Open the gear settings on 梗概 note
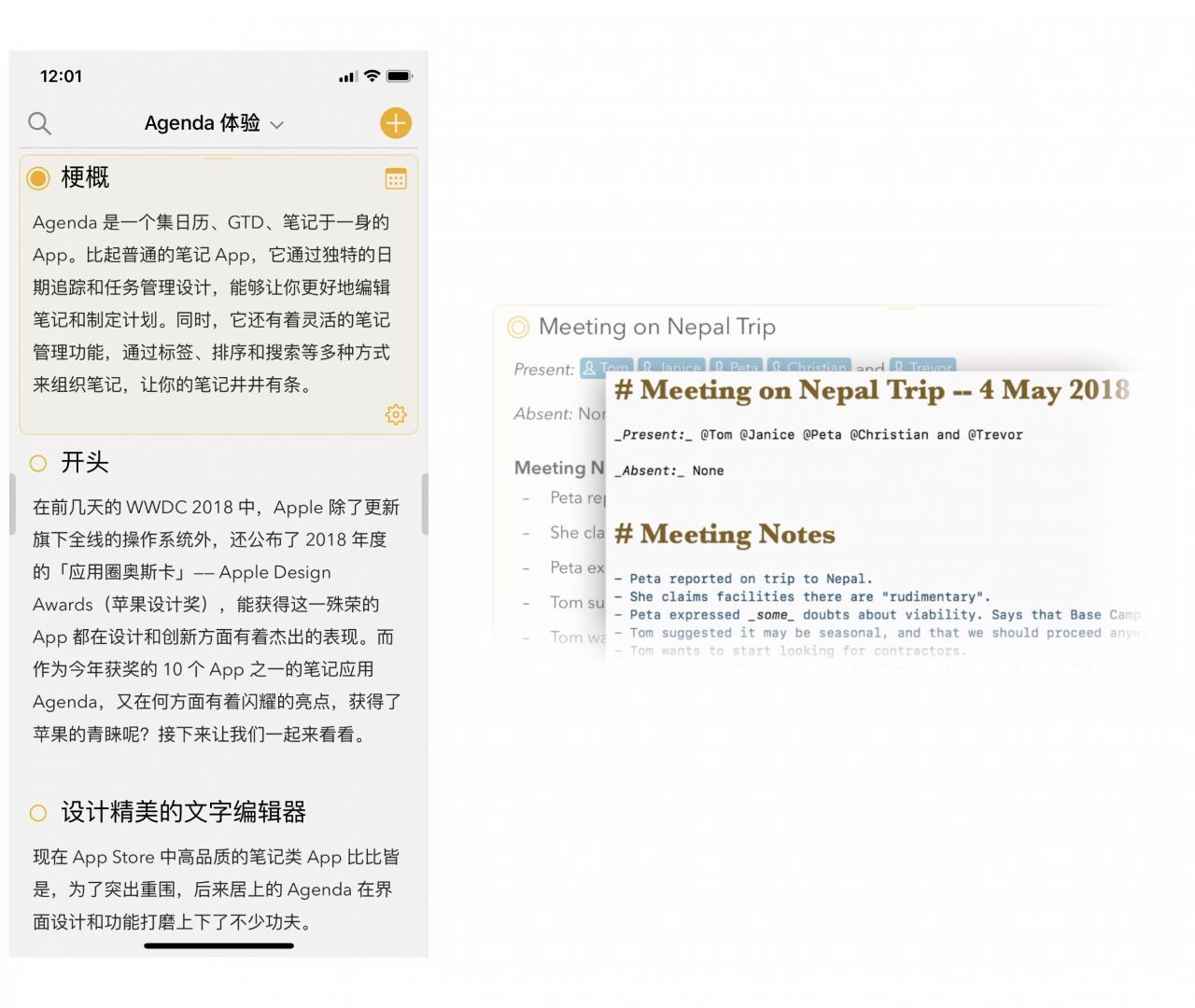 [396, 414]
